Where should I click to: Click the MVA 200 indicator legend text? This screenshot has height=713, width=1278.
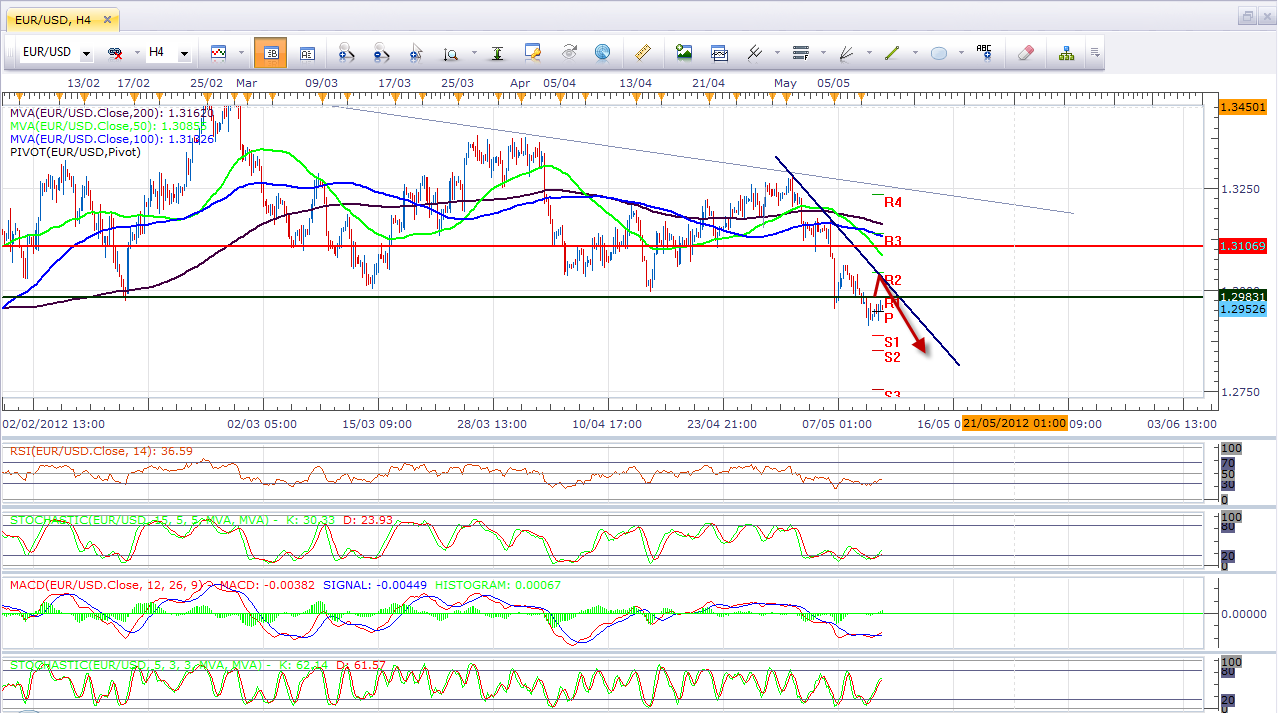[111, 113]
